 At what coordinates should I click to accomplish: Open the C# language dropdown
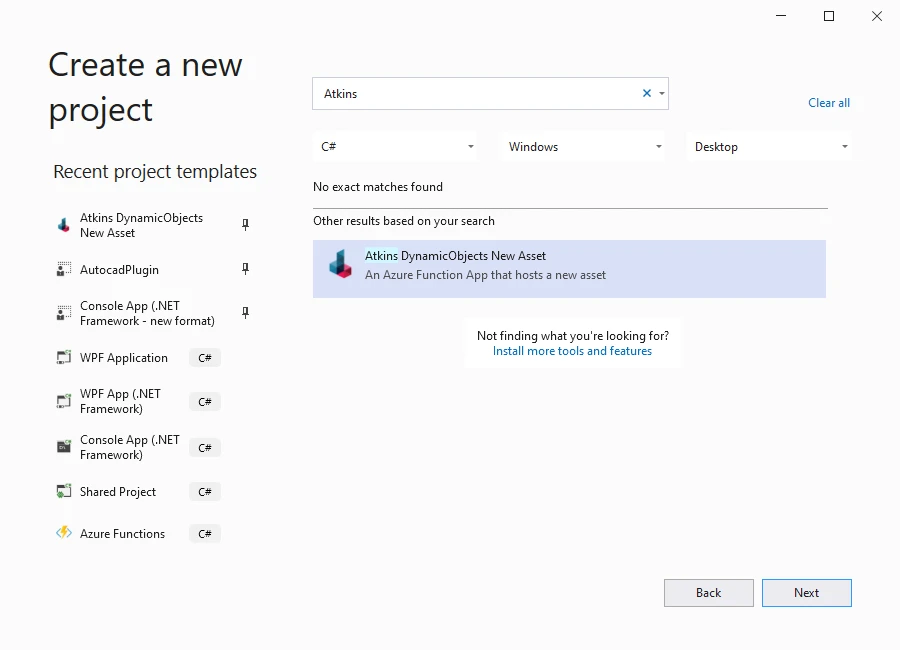point(471,146)
